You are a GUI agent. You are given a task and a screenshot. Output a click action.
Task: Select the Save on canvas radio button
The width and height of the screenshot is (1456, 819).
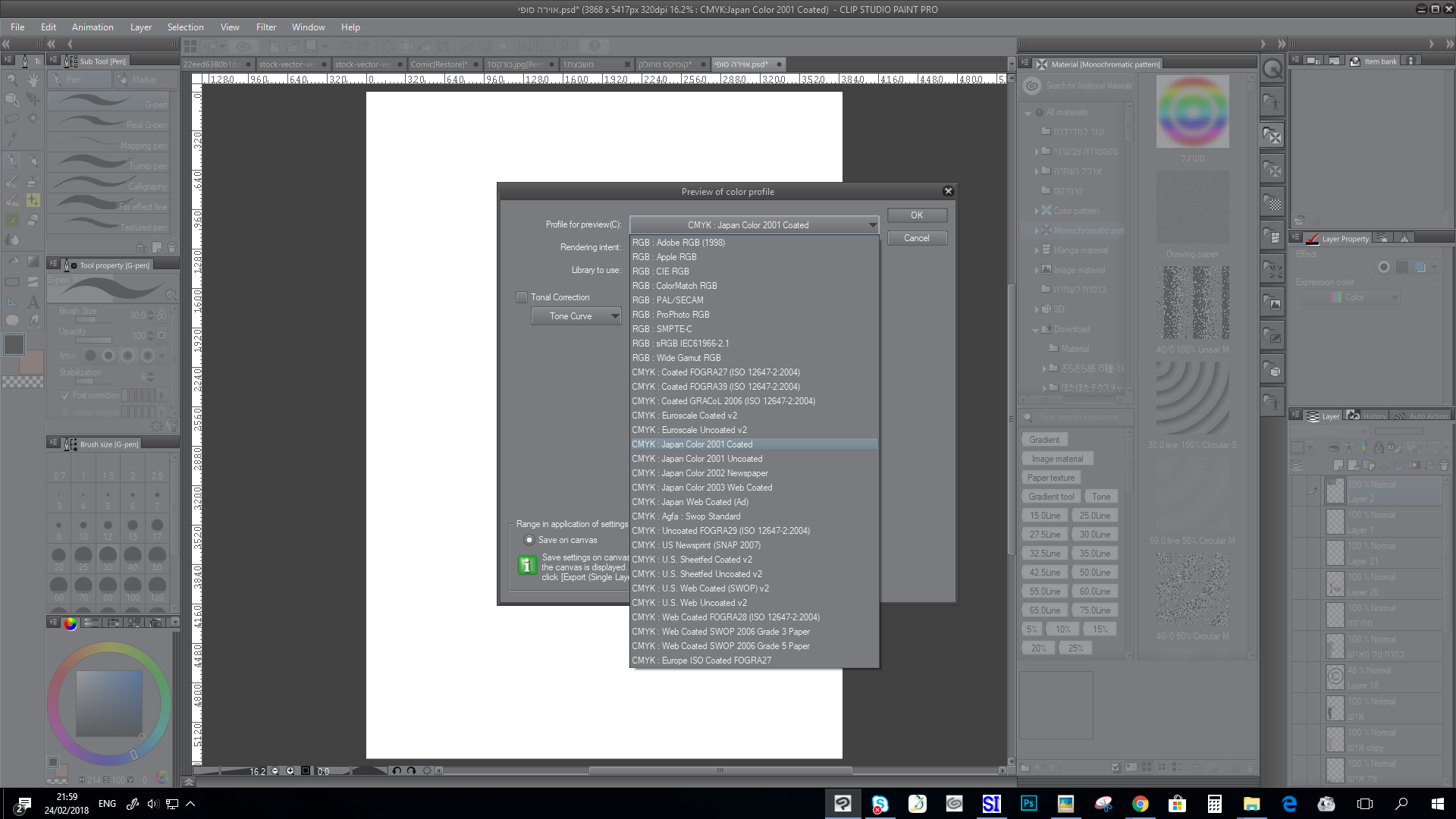click(x=529, y=540)
